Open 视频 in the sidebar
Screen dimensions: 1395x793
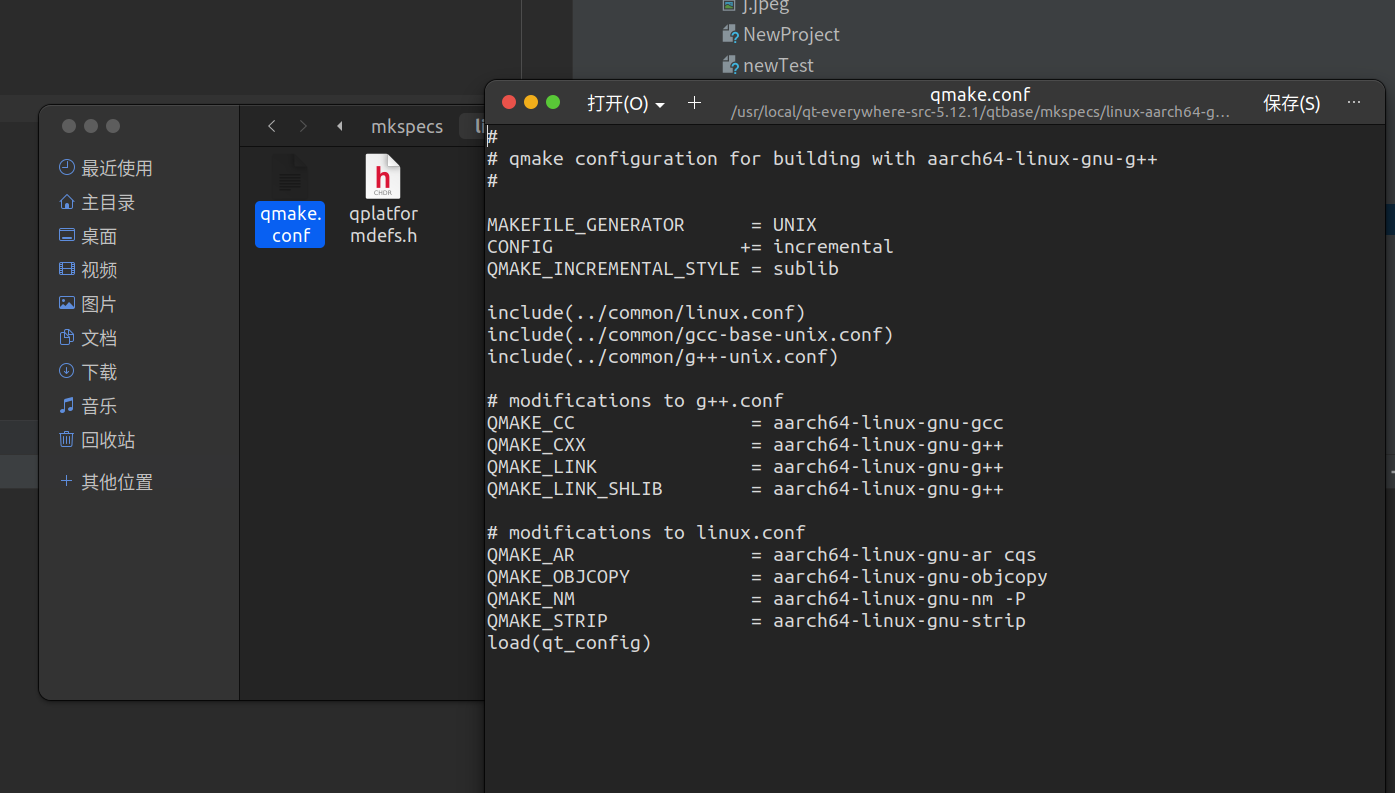[88, 270]
